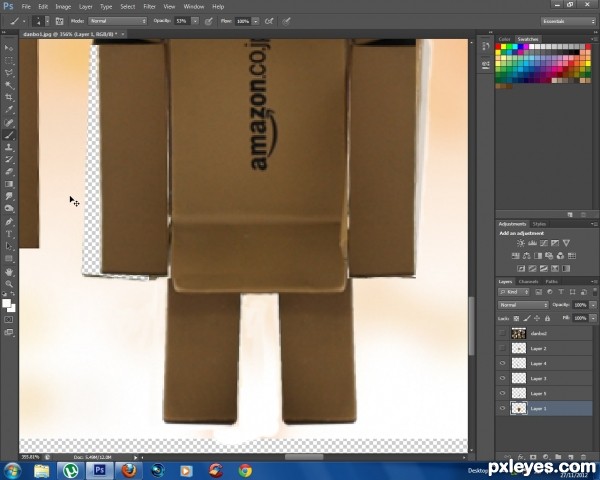Select the History Brush tool
Viewport: 600px width, 480px height.
(9, 159)
